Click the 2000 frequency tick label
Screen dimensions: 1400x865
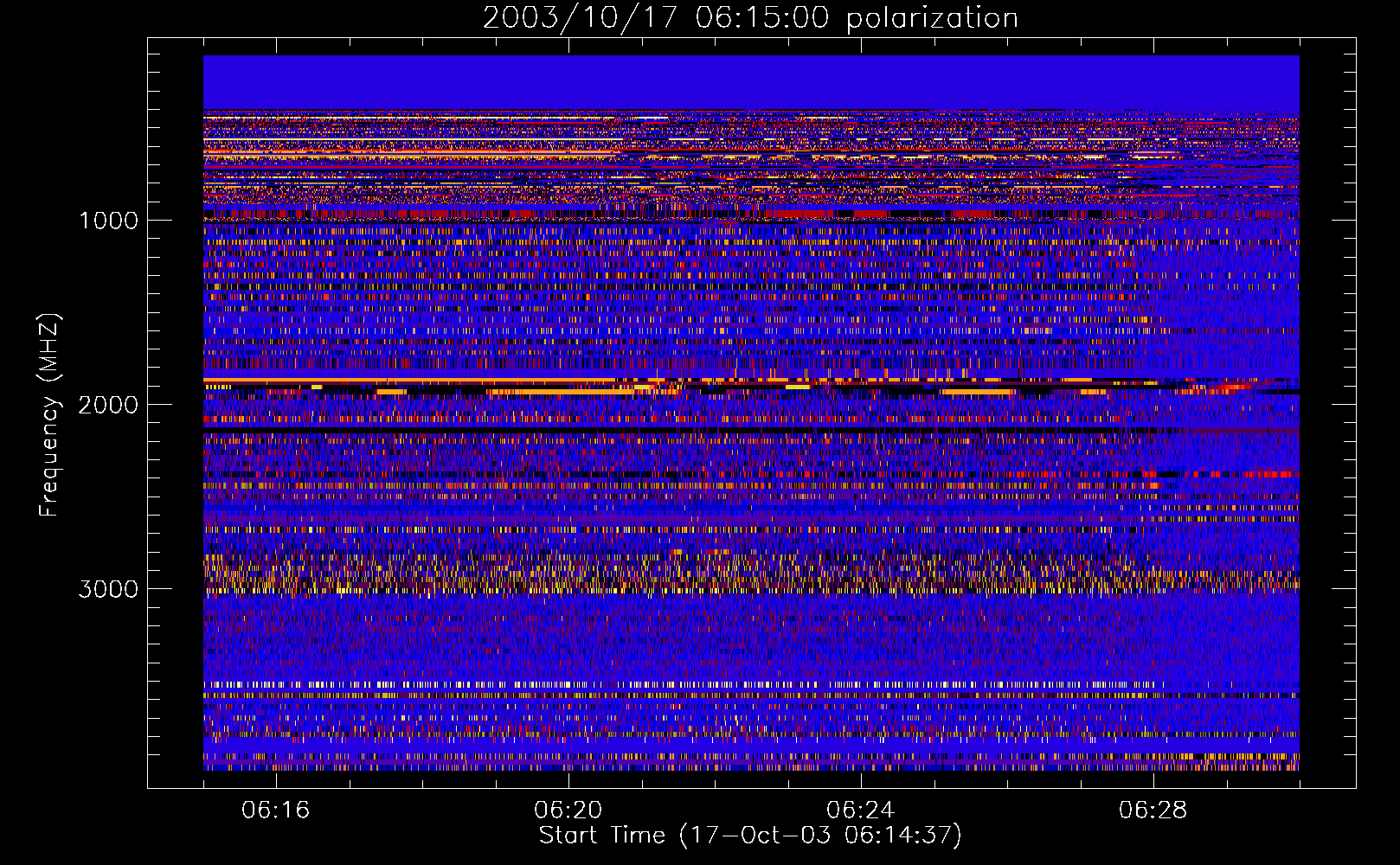tap(108, 405)
